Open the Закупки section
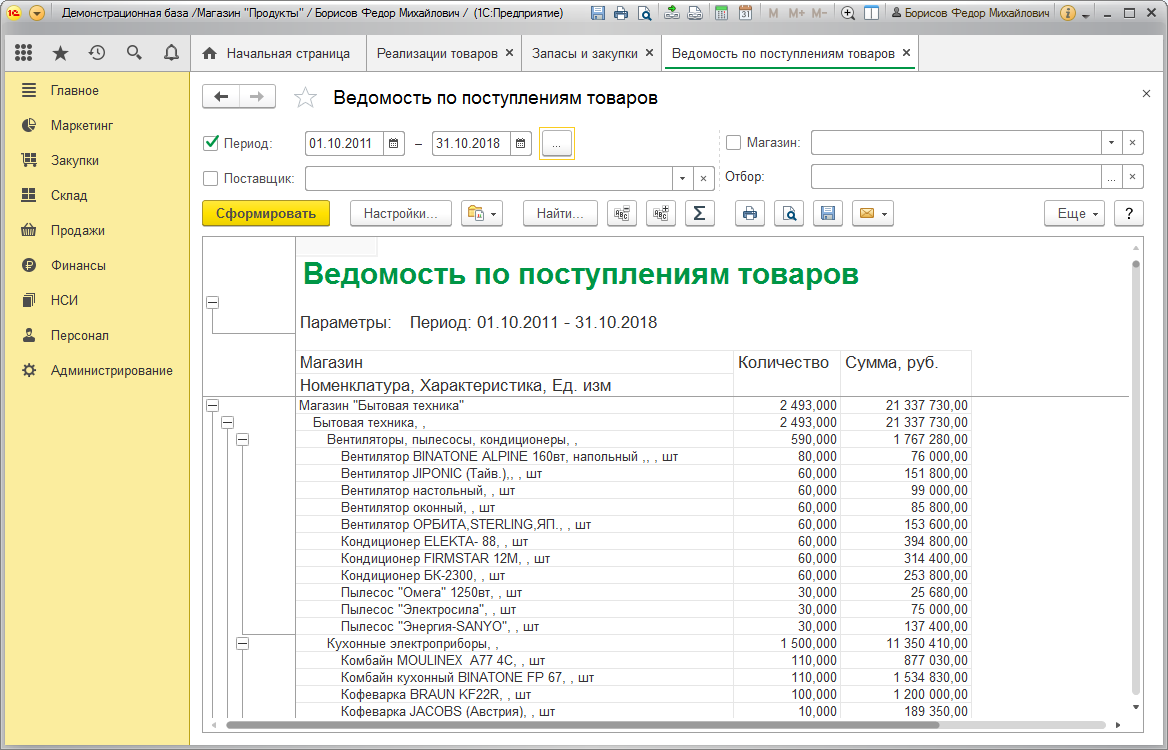Screen dimensions: 1168x750 [x=74, y=160]
